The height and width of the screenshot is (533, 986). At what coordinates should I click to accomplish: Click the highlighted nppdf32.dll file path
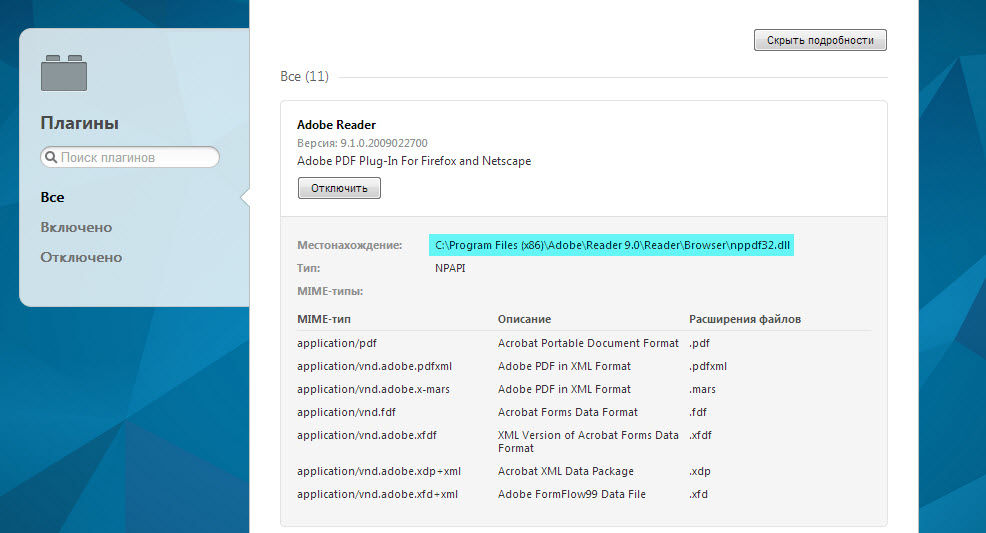tap(612, 245)
